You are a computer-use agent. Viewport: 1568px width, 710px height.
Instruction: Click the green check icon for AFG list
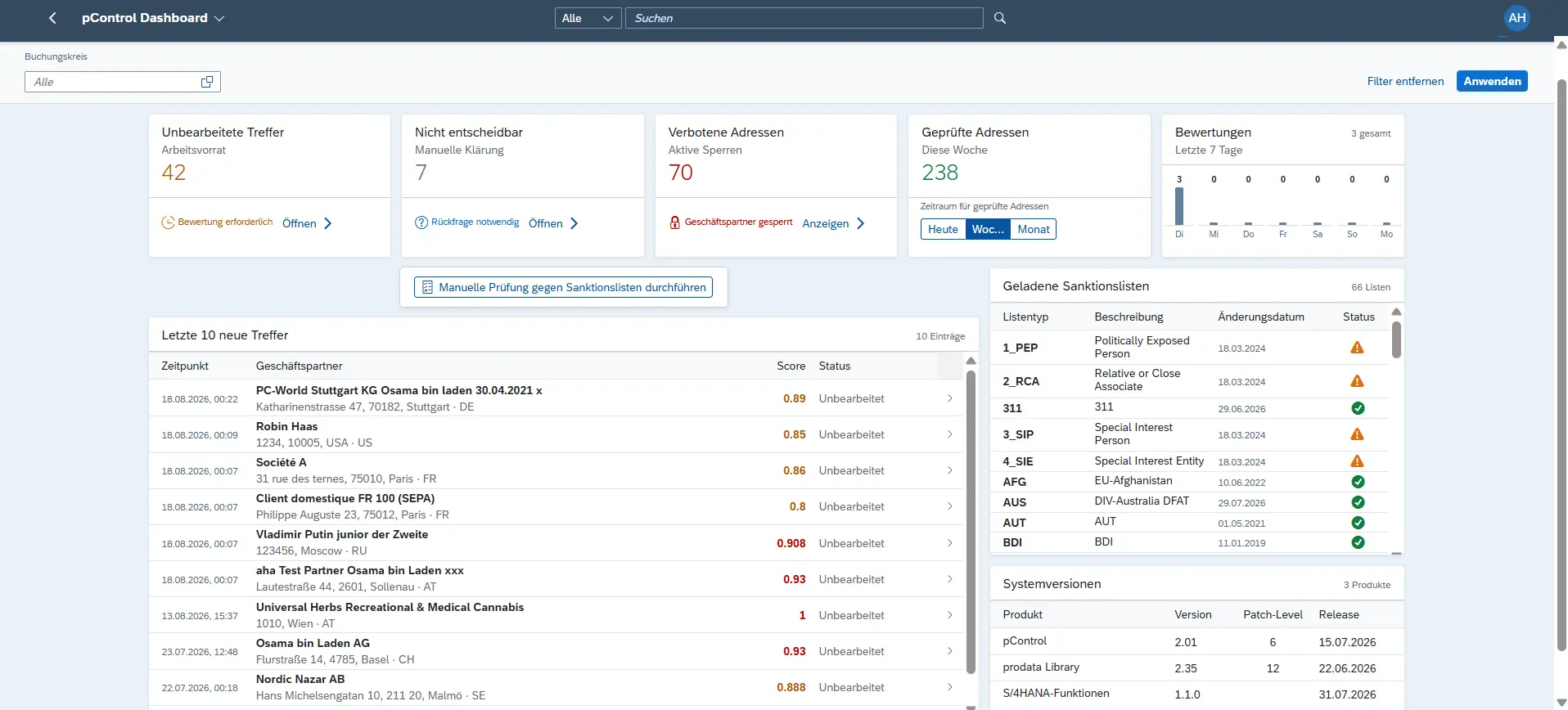[x=1358, y=482]
